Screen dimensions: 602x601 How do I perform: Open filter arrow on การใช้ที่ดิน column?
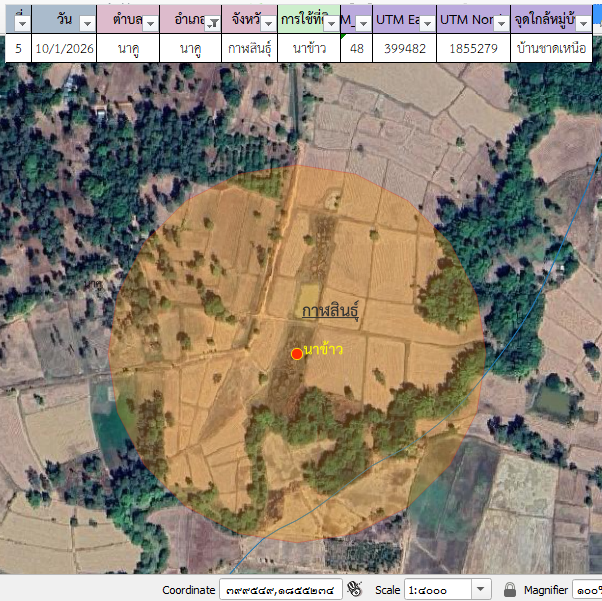click(x=331, y=23)
